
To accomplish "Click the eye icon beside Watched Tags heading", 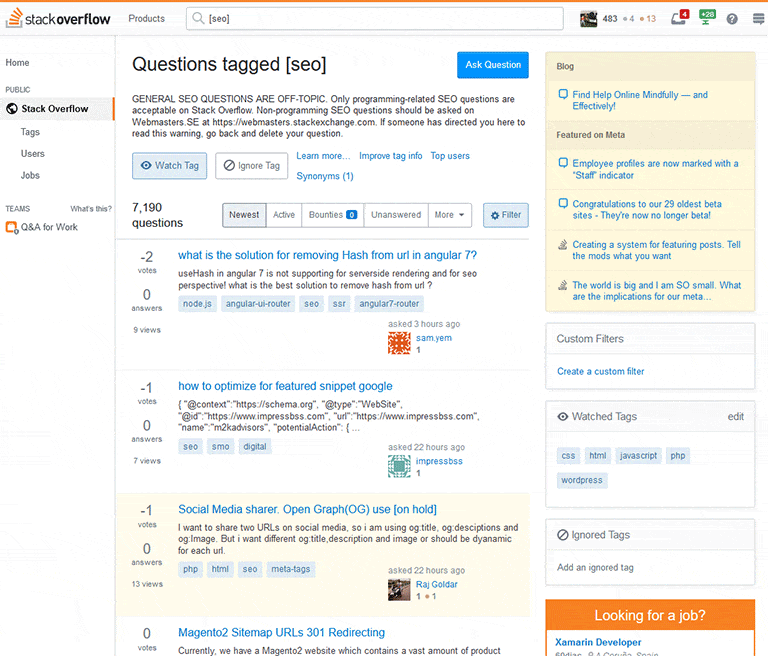I will coord(563,416).
